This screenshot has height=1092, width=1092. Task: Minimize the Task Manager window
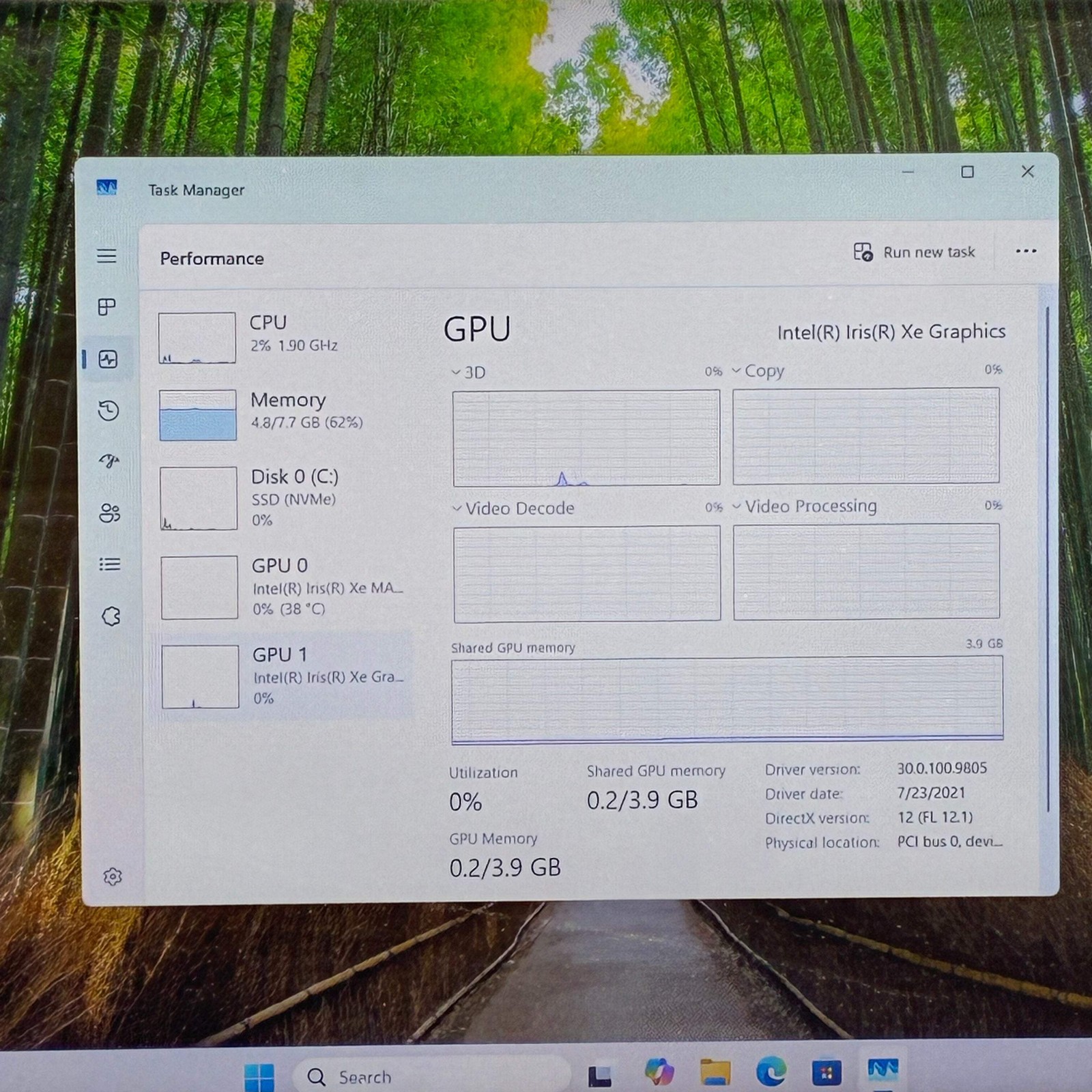(908, 172)
